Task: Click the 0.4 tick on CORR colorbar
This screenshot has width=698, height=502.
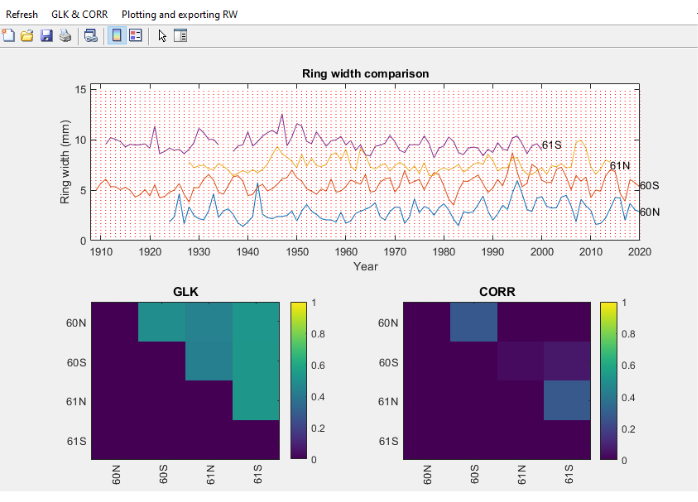Action: [628, 397]
